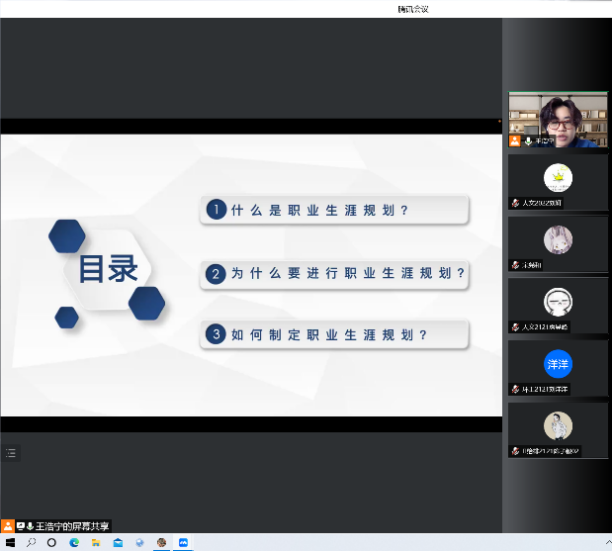Click the Cortana circle icon on taskbar
Viewport: 612px width, 551px height.
click(52, 542)
